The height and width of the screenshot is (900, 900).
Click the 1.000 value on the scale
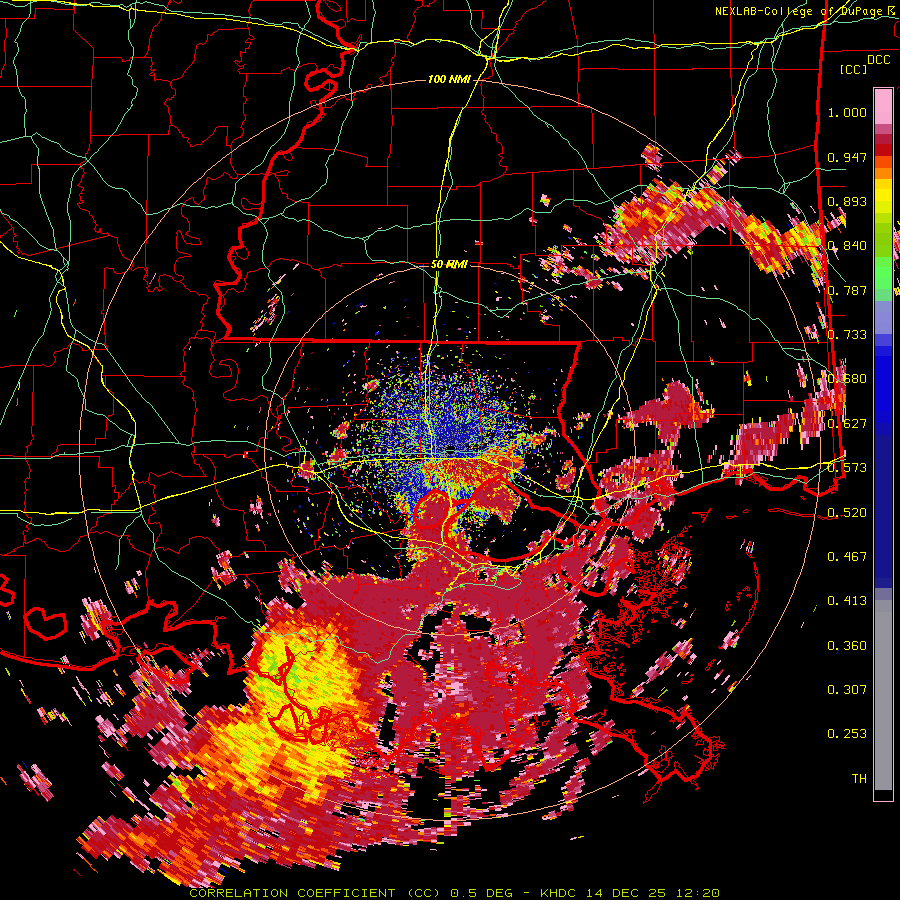click(x=847, y=113)
